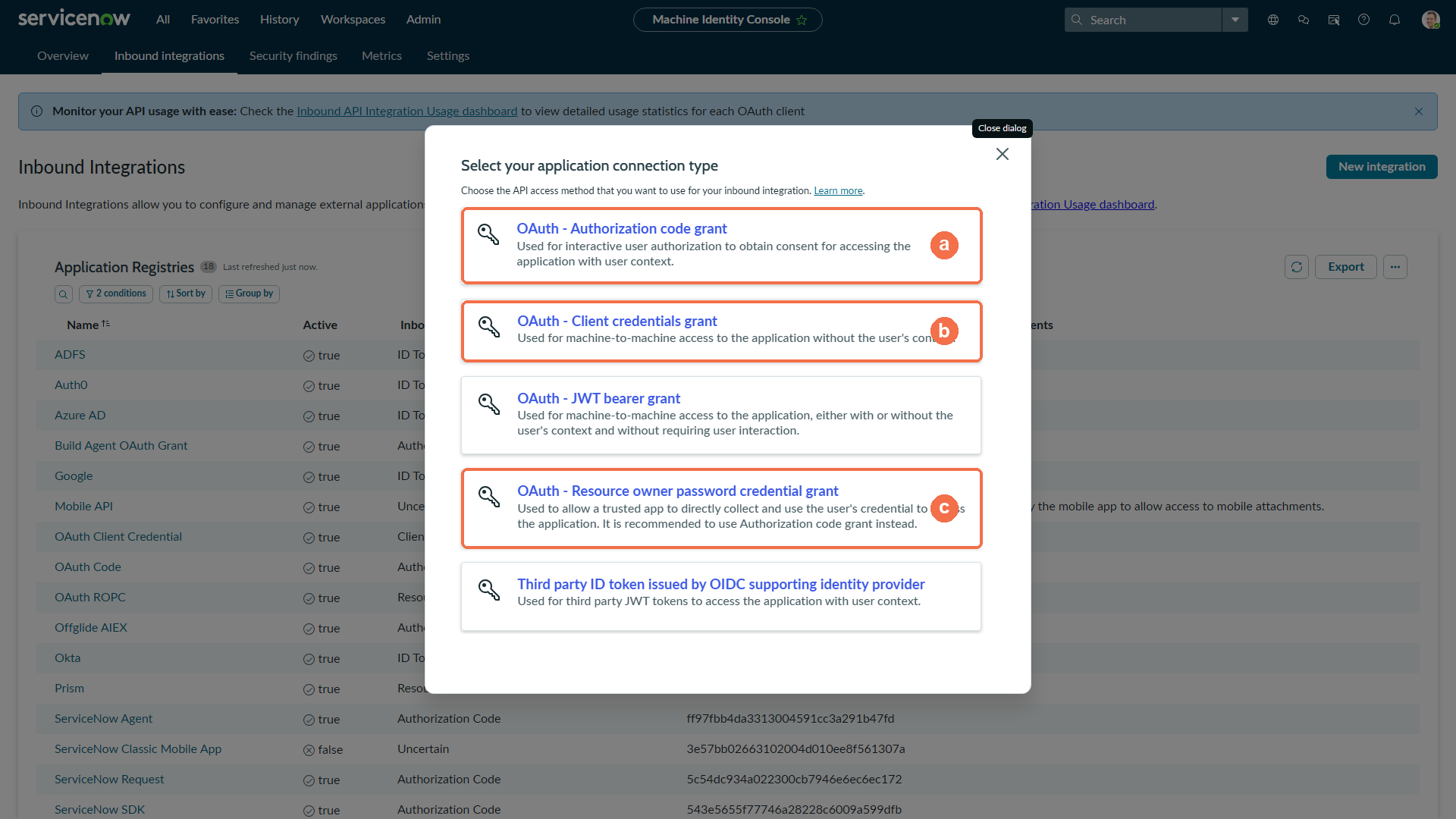Expand the search scope dropdown arrow
The image size is (1456, 819).
[x=1235, y=20]
